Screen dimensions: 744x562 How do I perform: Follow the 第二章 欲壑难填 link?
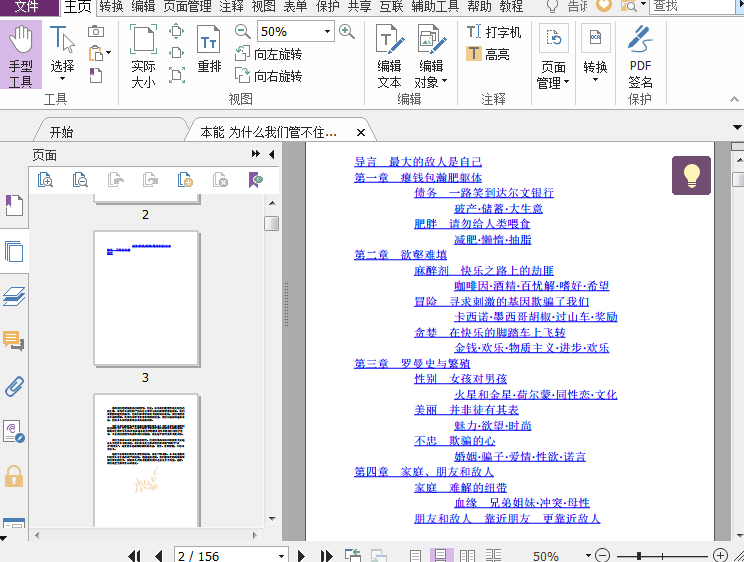(x=400, y=255)
